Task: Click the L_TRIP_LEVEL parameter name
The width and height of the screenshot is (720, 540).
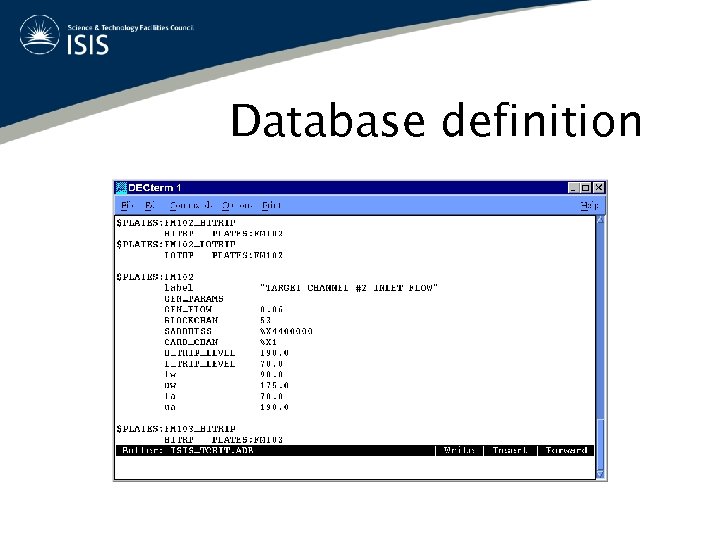Action: 200,364
